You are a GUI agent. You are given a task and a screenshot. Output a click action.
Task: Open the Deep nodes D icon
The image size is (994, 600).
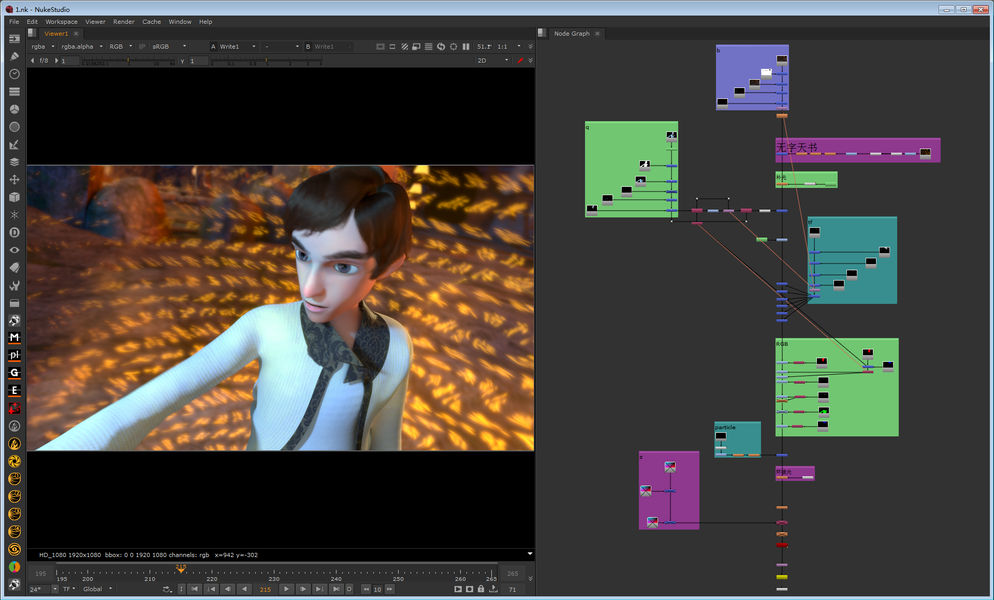[x=14, y=232]
